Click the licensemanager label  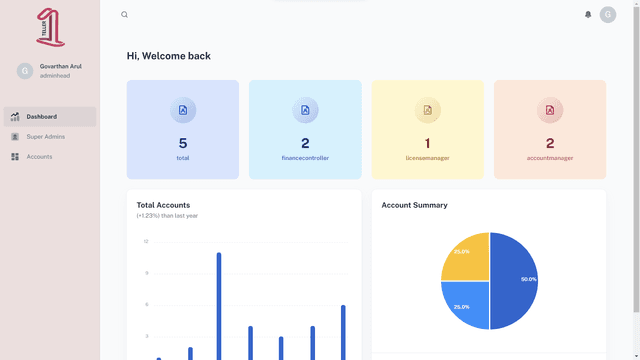point(427,158)
